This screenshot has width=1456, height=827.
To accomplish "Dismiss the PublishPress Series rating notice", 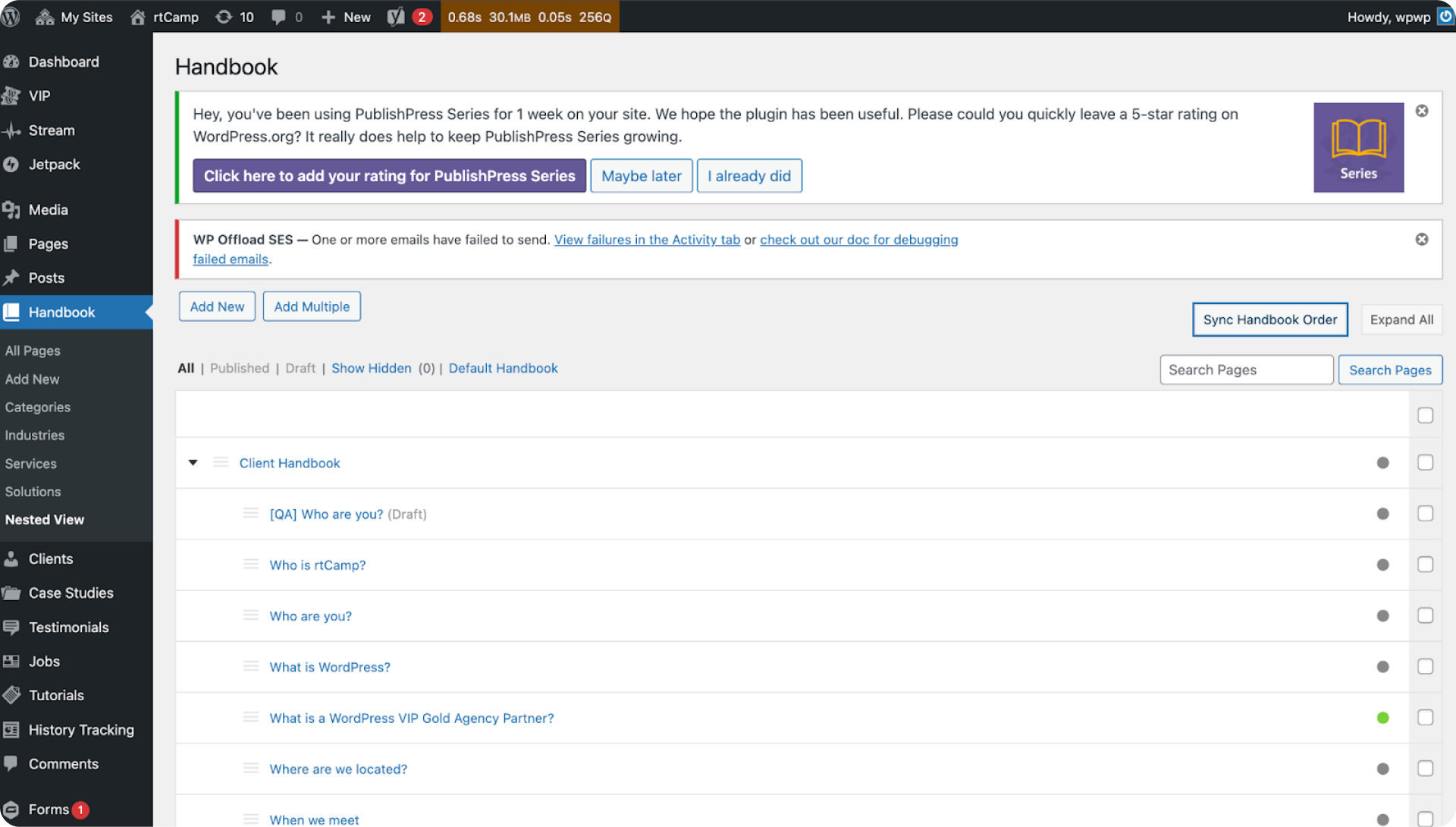I will pos(1422,111).
